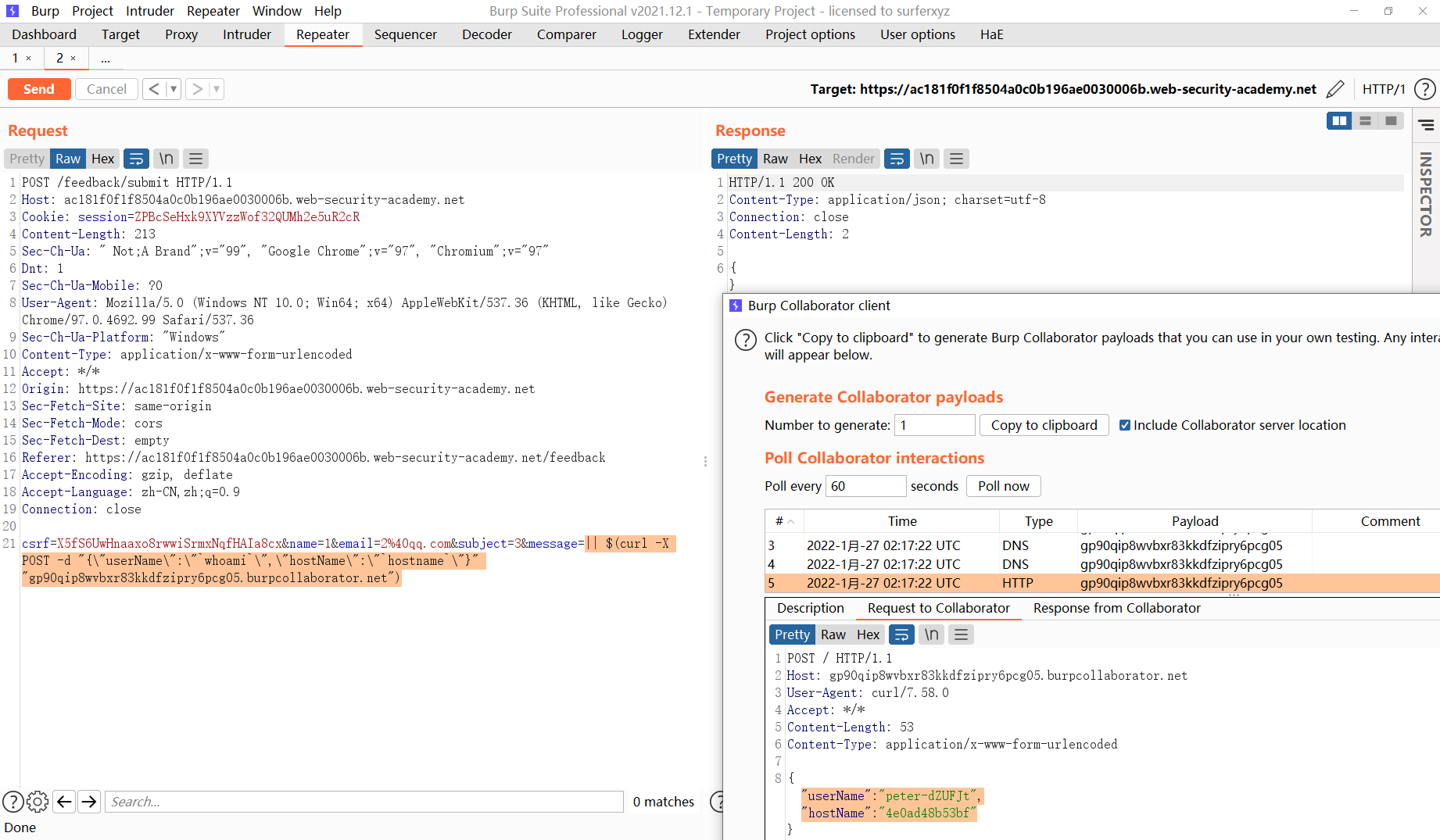Toggle \n display in Response panel
Viewport: 1440px width, 840px height.
pos(926,159)
